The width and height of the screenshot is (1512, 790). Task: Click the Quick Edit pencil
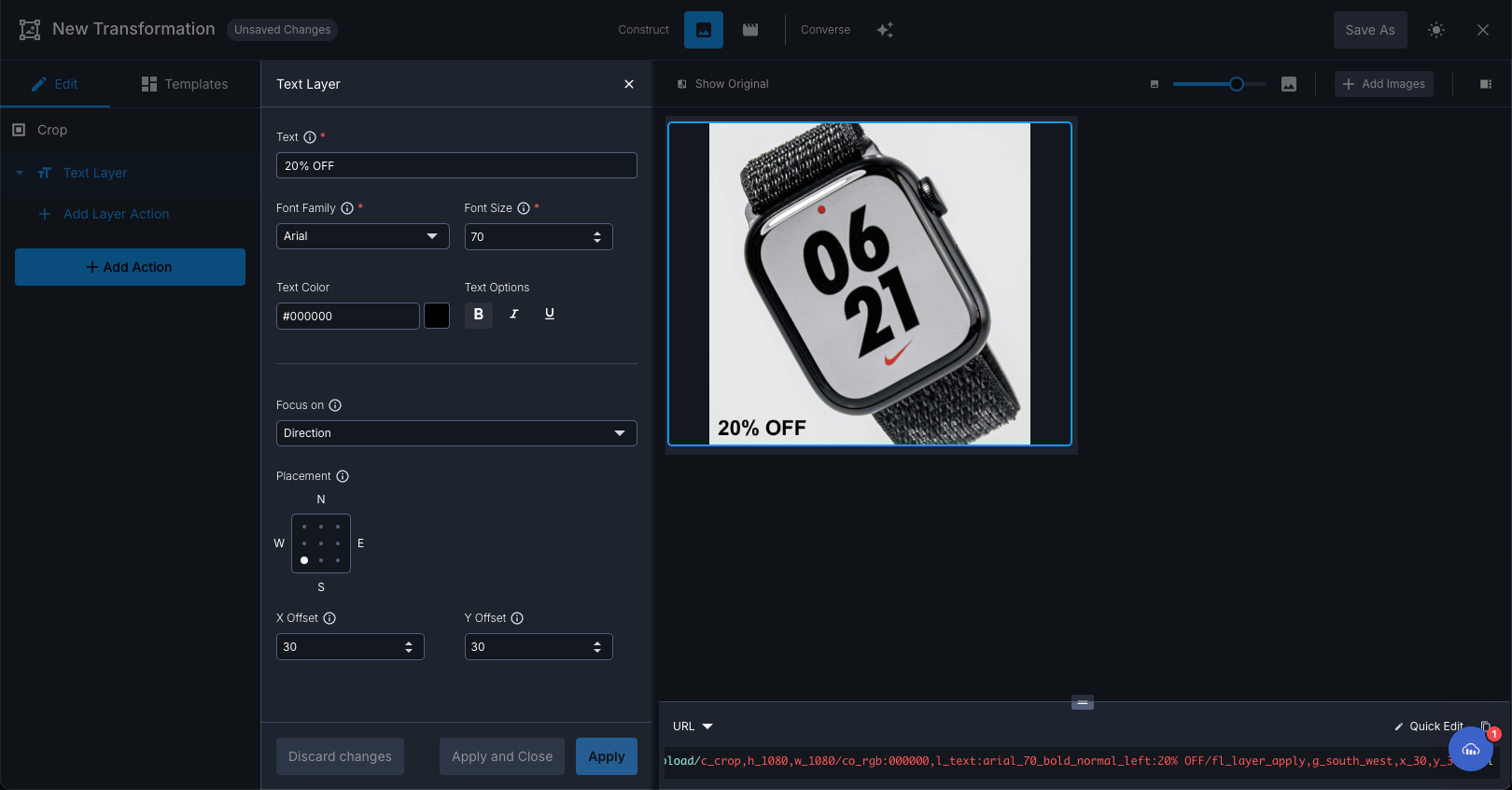1399,727
